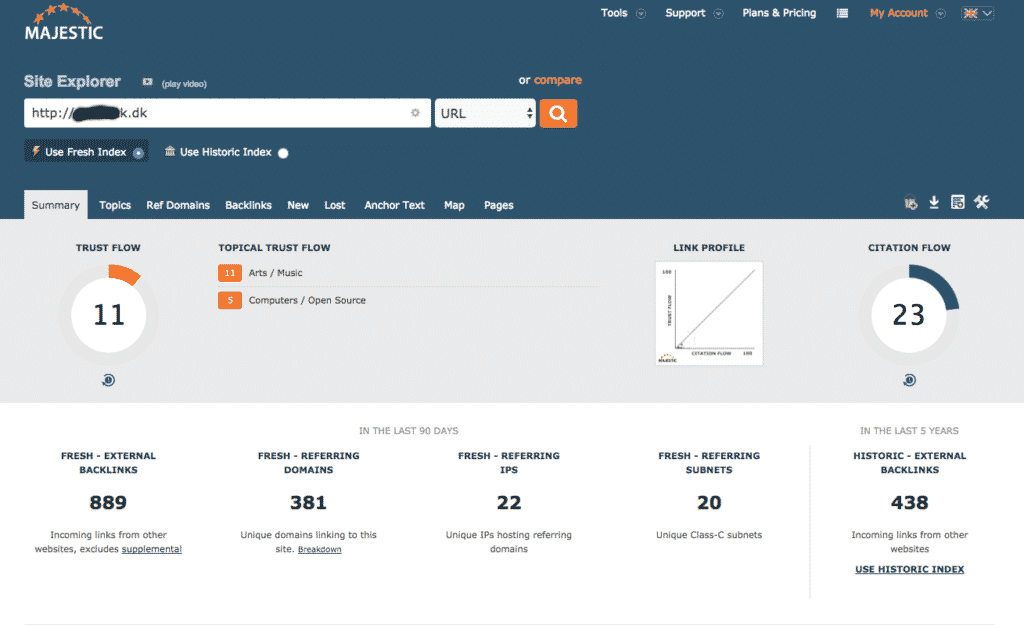Click the Link Profile chart thumbnail
Viewport: 1024px width, 625px height.
click(x=709, y=313)
